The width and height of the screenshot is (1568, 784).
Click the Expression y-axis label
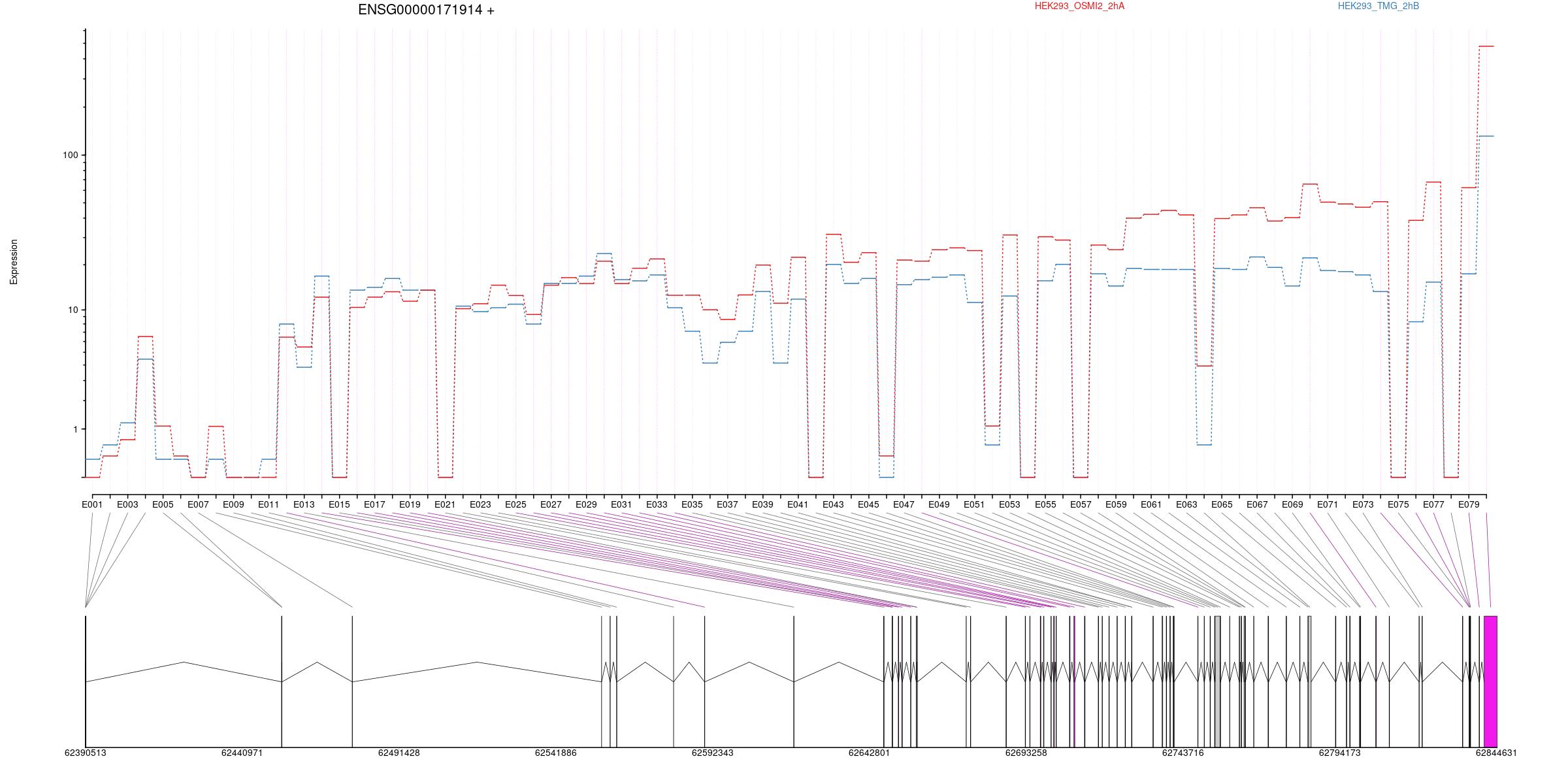tap(14, 262)
